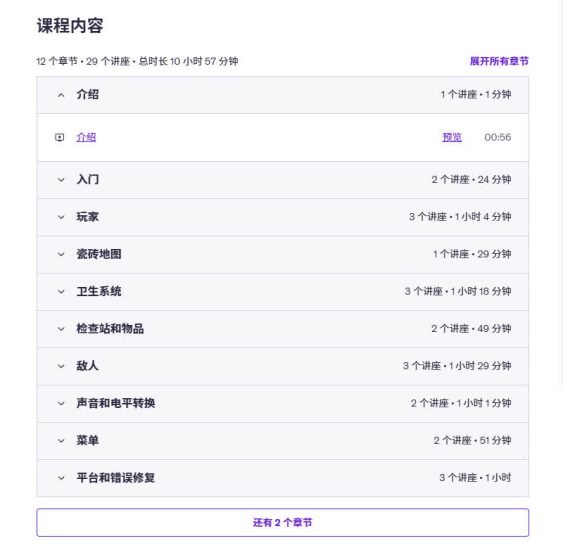Expand the 声音和电平转换 section chevron

(x=61, y=404)
